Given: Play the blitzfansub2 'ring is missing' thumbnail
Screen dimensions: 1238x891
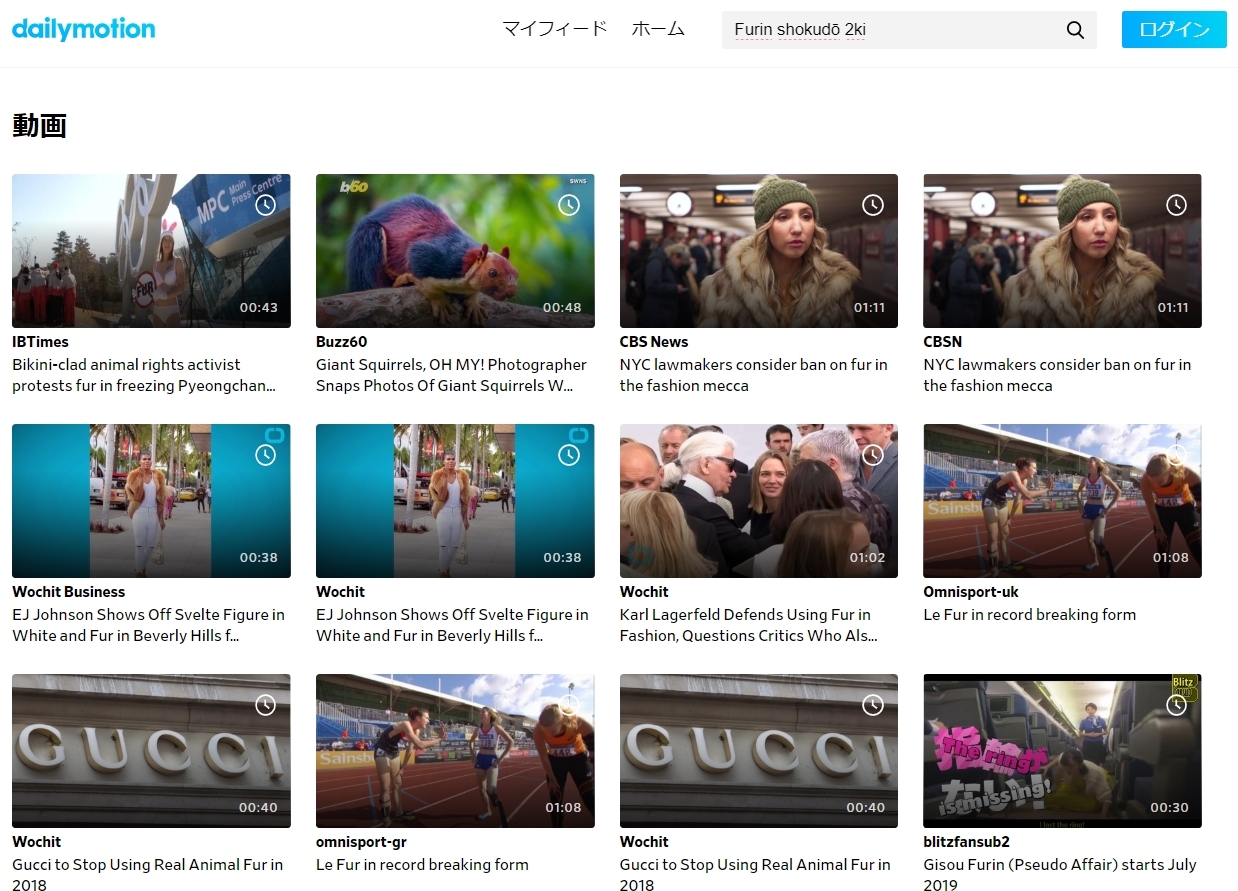Looking at the screenshot, I should tap(1063, 751).
